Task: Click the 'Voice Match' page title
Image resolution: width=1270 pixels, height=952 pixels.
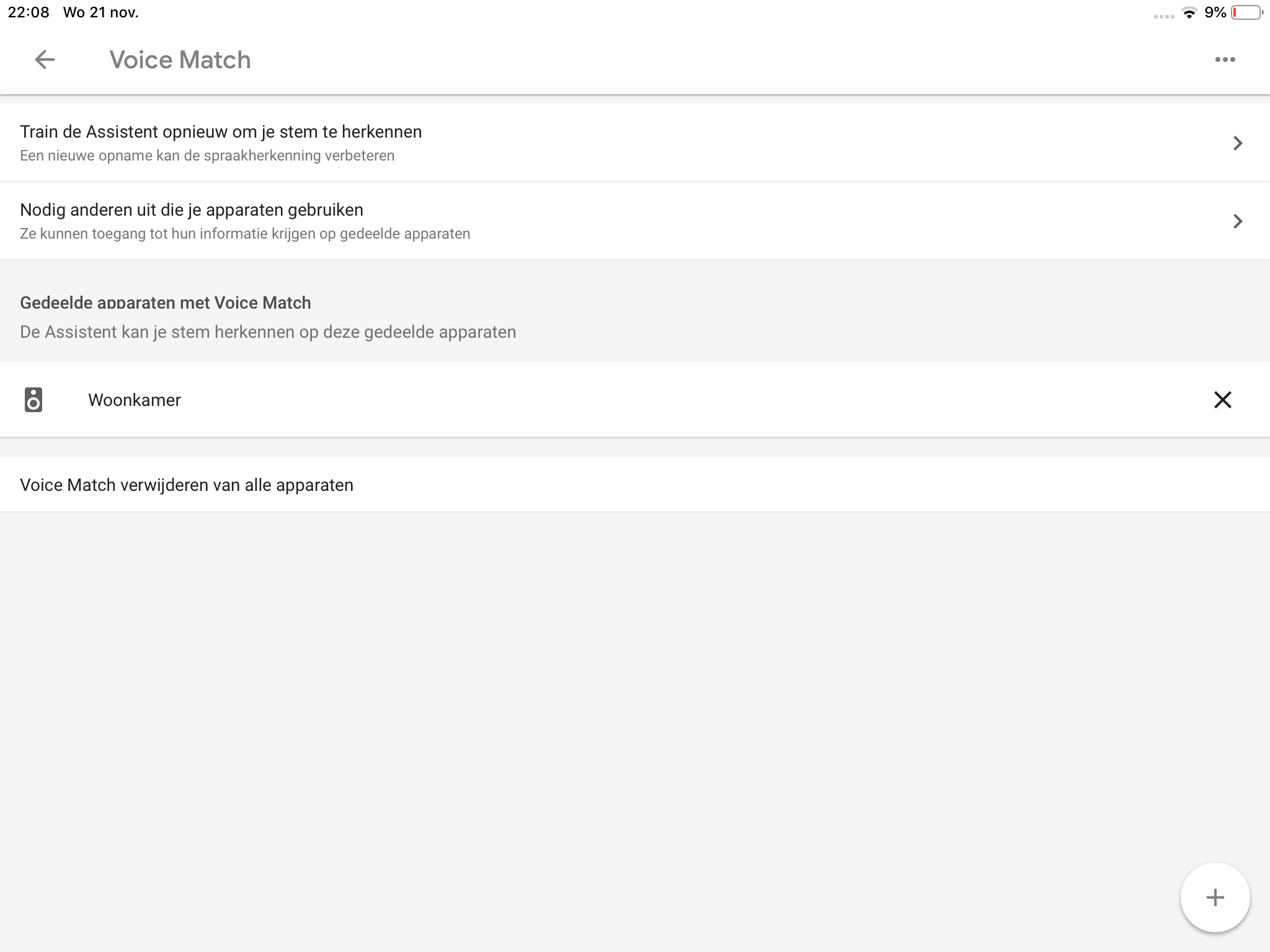Action: pyautogui.click(x=180, y=60)
